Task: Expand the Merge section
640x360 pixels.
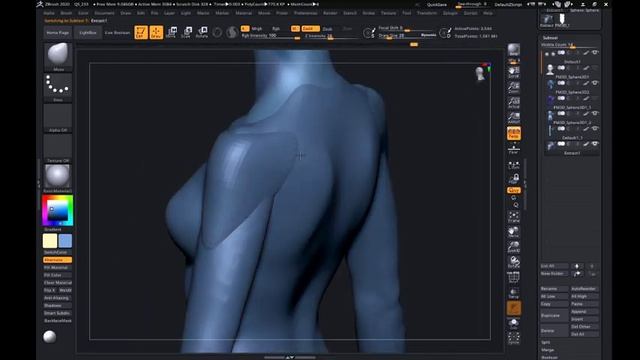Action: pyautogui.click(x=547, y=350)
